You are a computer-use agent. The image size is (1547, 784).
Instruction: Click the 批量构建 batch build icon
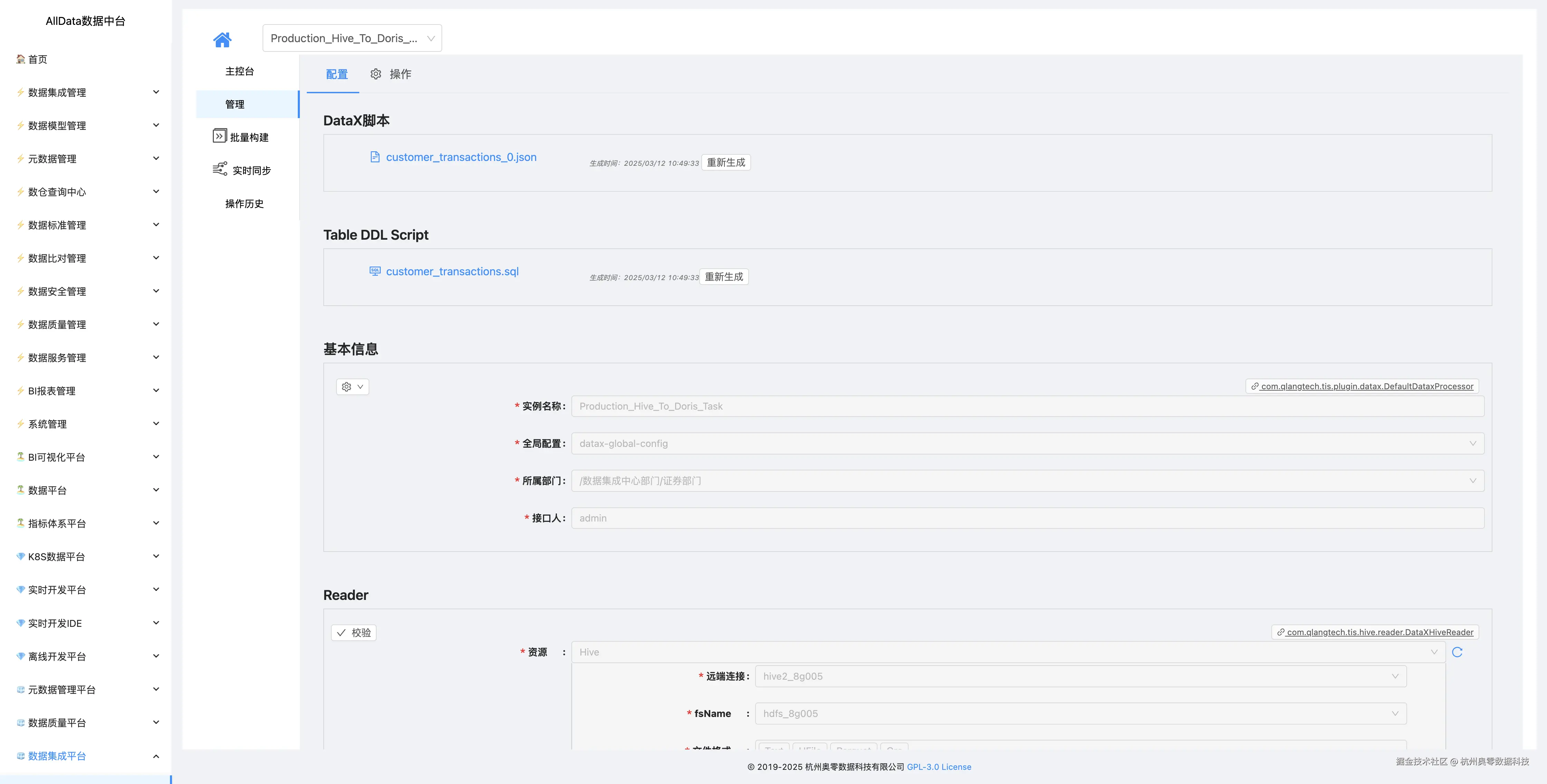point(219,136)
